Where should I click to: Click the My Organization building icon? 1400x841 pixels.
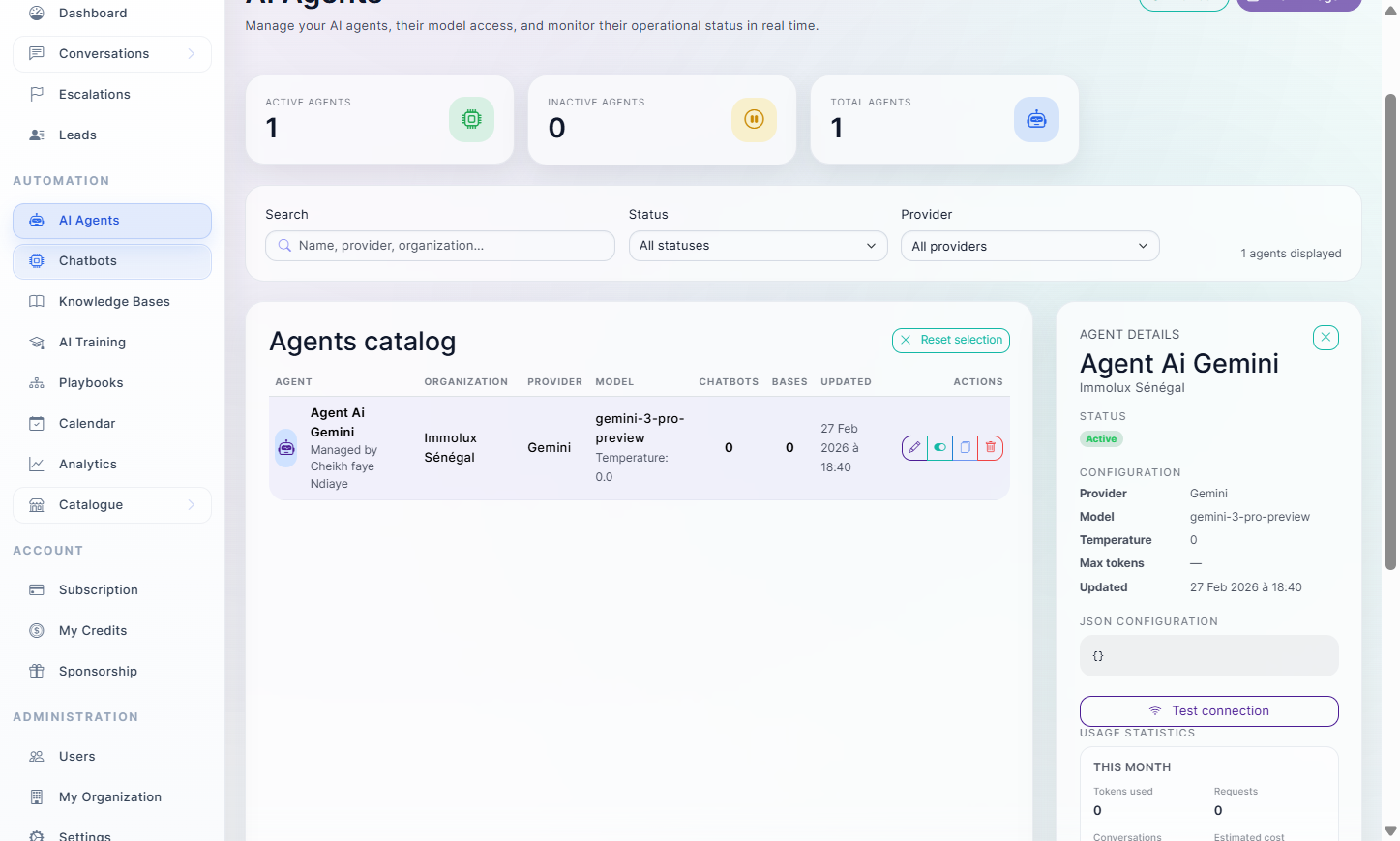click(37, 797)
